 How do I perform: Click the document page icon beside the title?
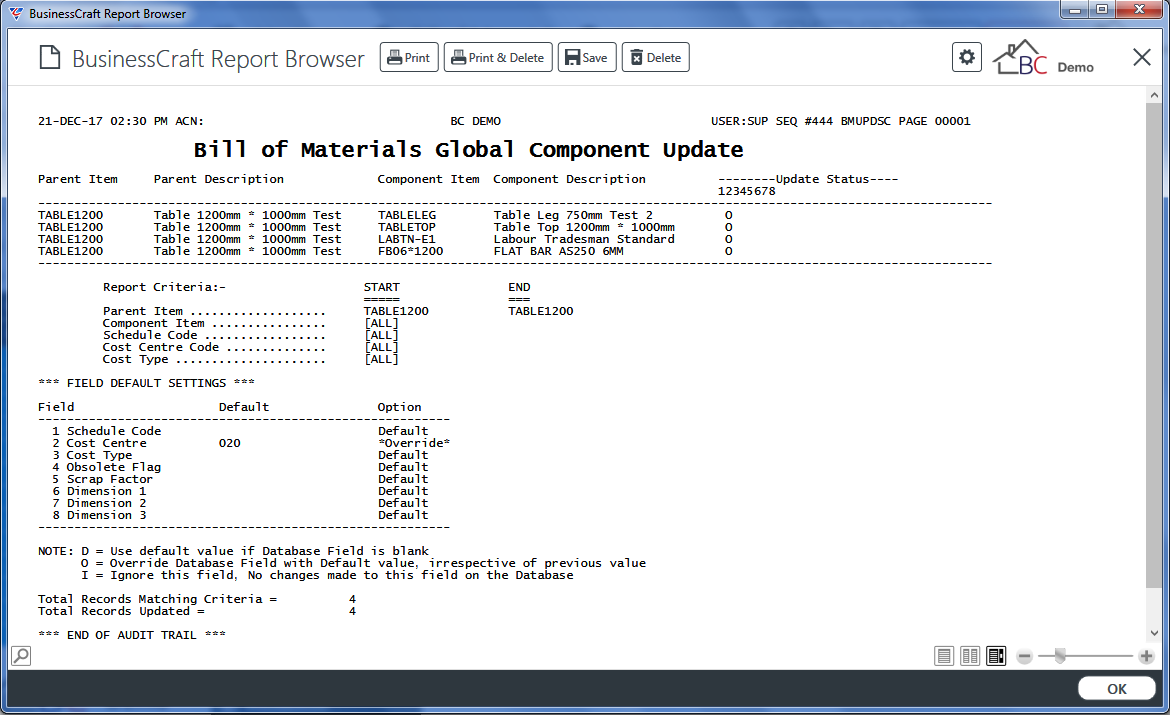pyautogui.click(x=50, y=57)
